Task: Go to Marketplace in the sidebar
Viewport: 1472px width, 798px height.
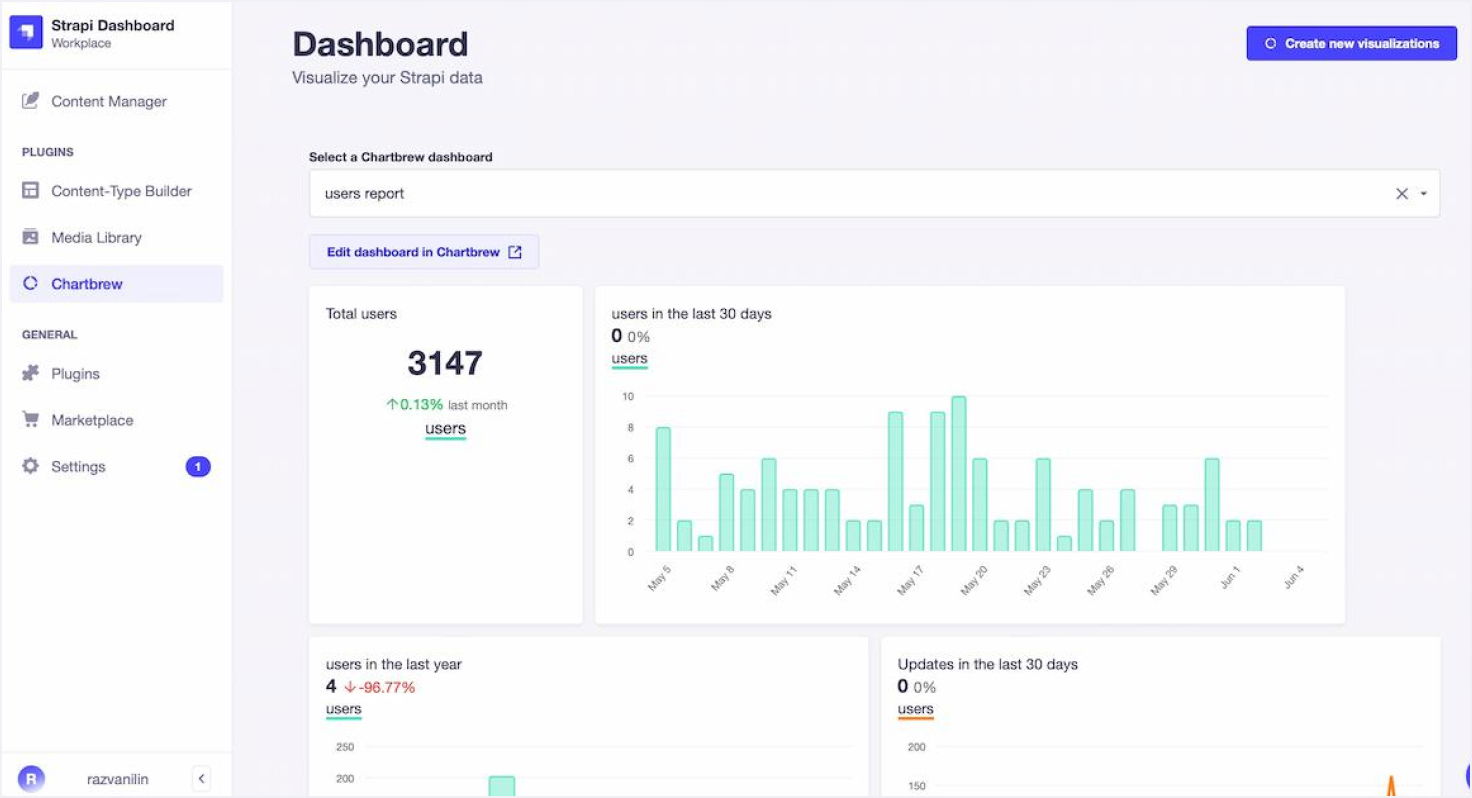Action: click(x=92, y=420)
